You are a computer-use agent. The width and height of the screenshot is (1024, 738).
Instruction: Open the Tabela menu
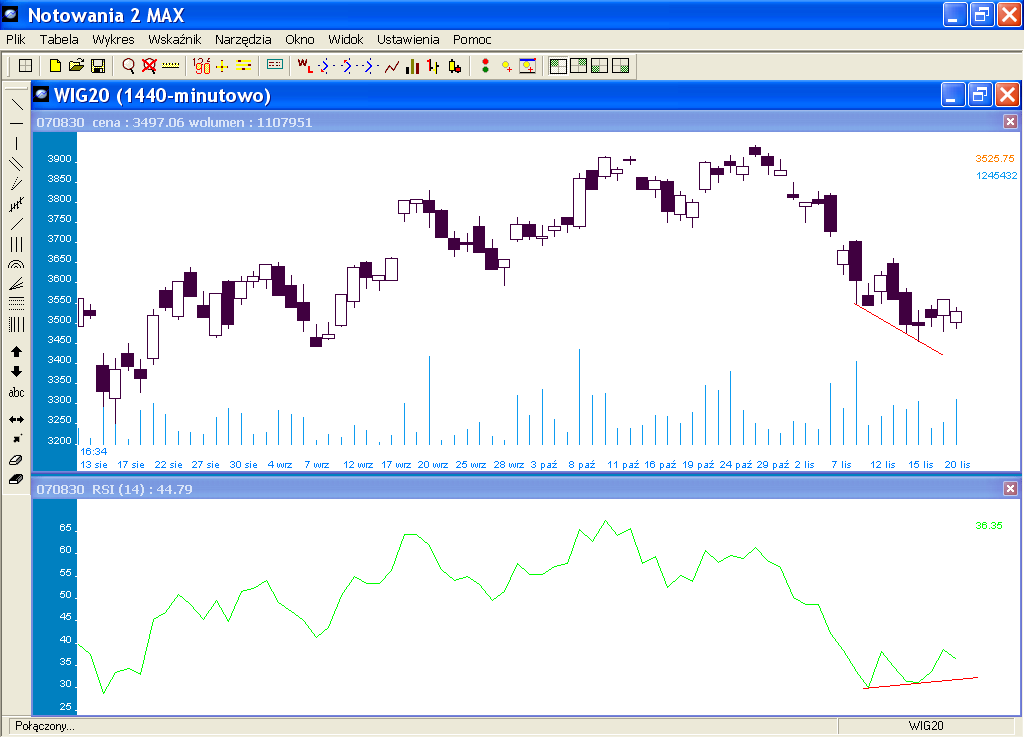pyautogui.click(x=59, y=39)
